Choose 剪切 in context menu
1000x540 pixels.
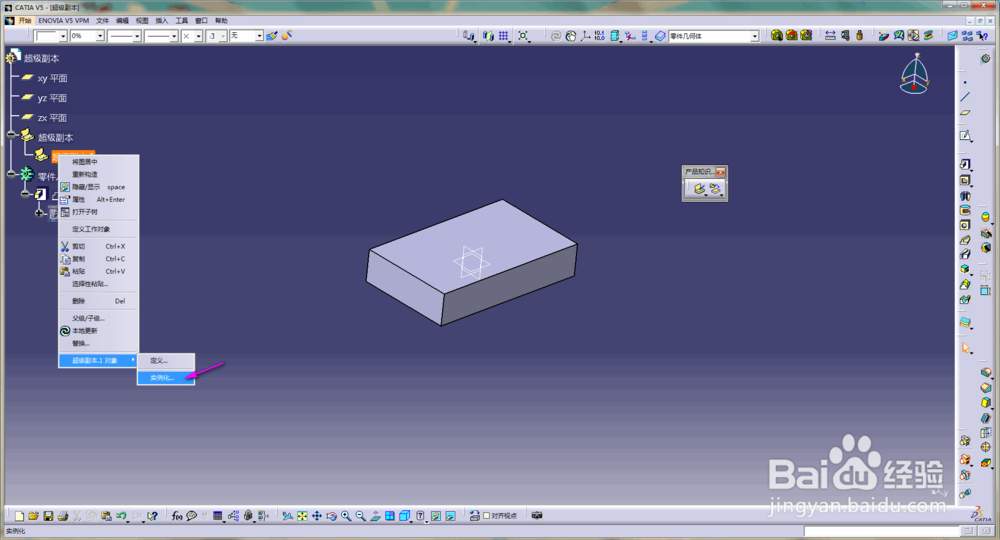click(98, 246)
